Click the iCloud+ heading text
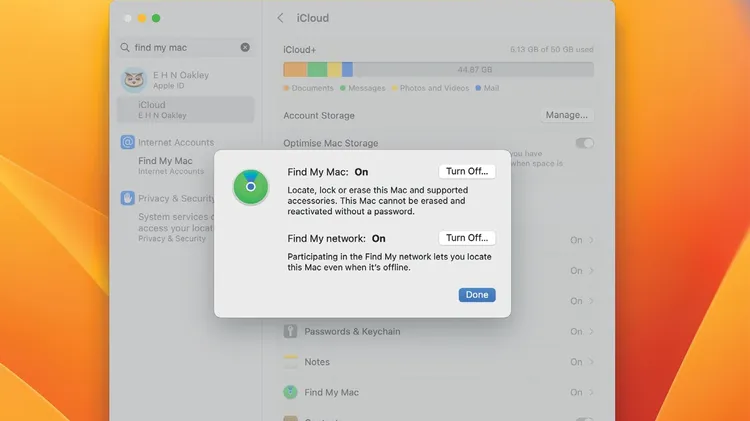The height and width of the screenshot is (421, 750). click(299, 50)
